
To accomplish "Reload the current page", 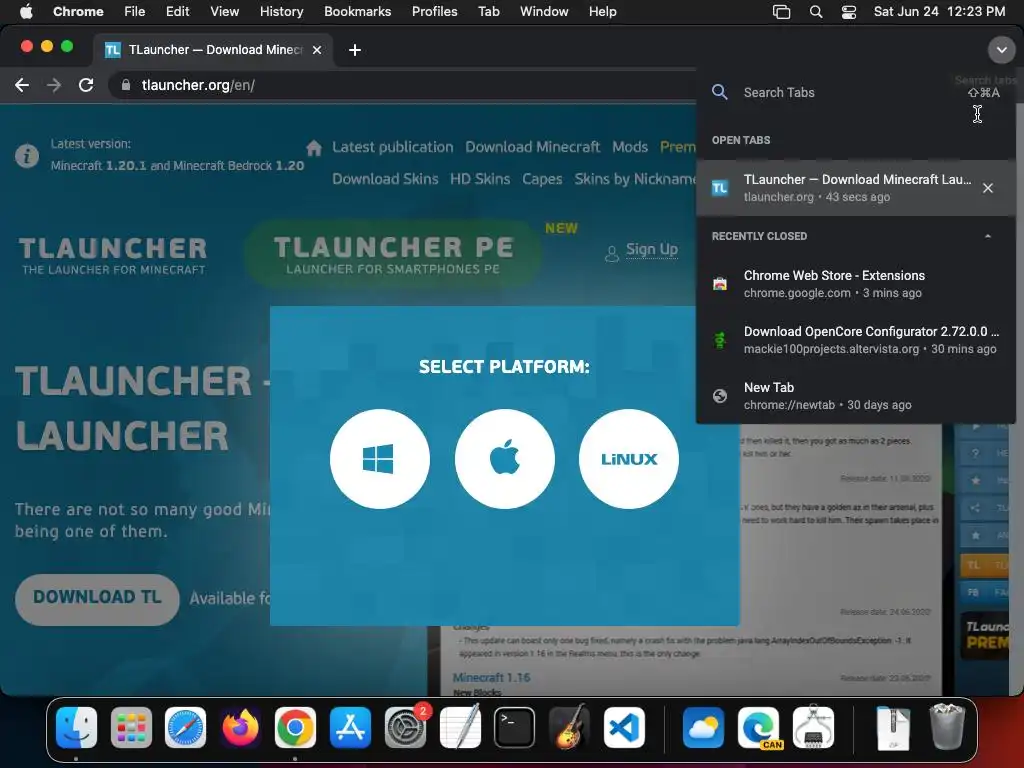I will pos(86,85).
